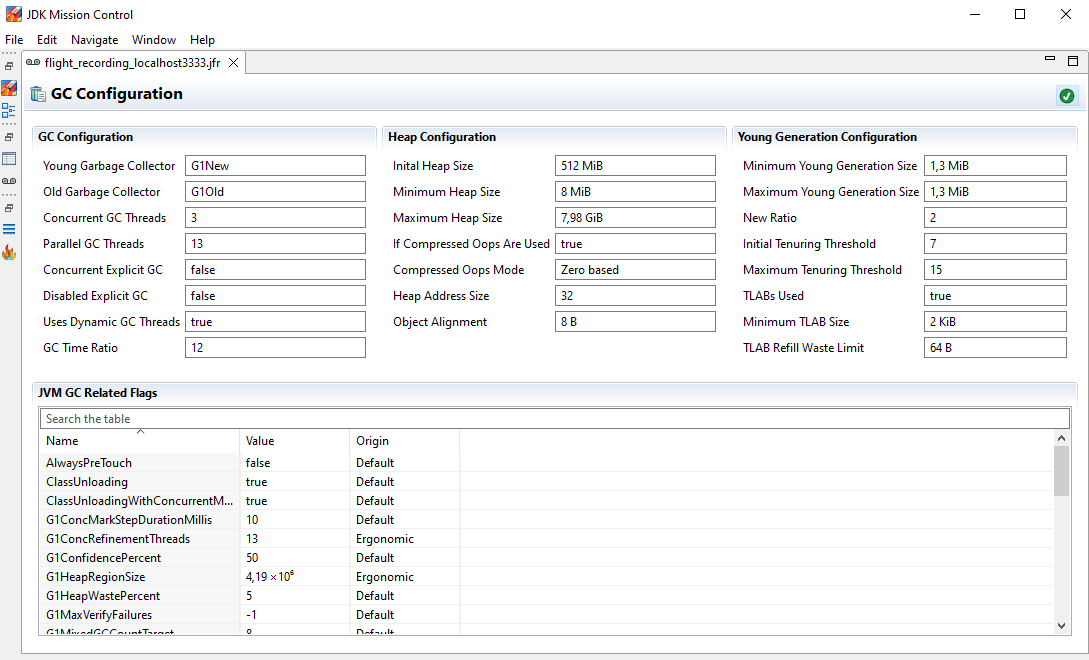Image resolution: width=1089 pixels, height=660 pixels.
Task: Minimize the editor area
Action: [1050, 60]
